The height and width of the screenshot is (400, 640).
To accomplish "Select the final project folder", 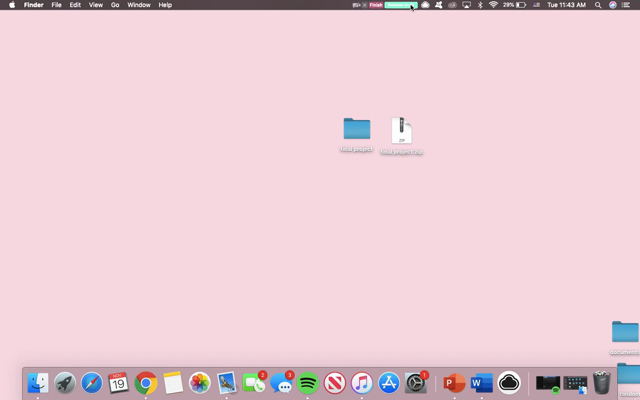I will [x=357, y=129].
